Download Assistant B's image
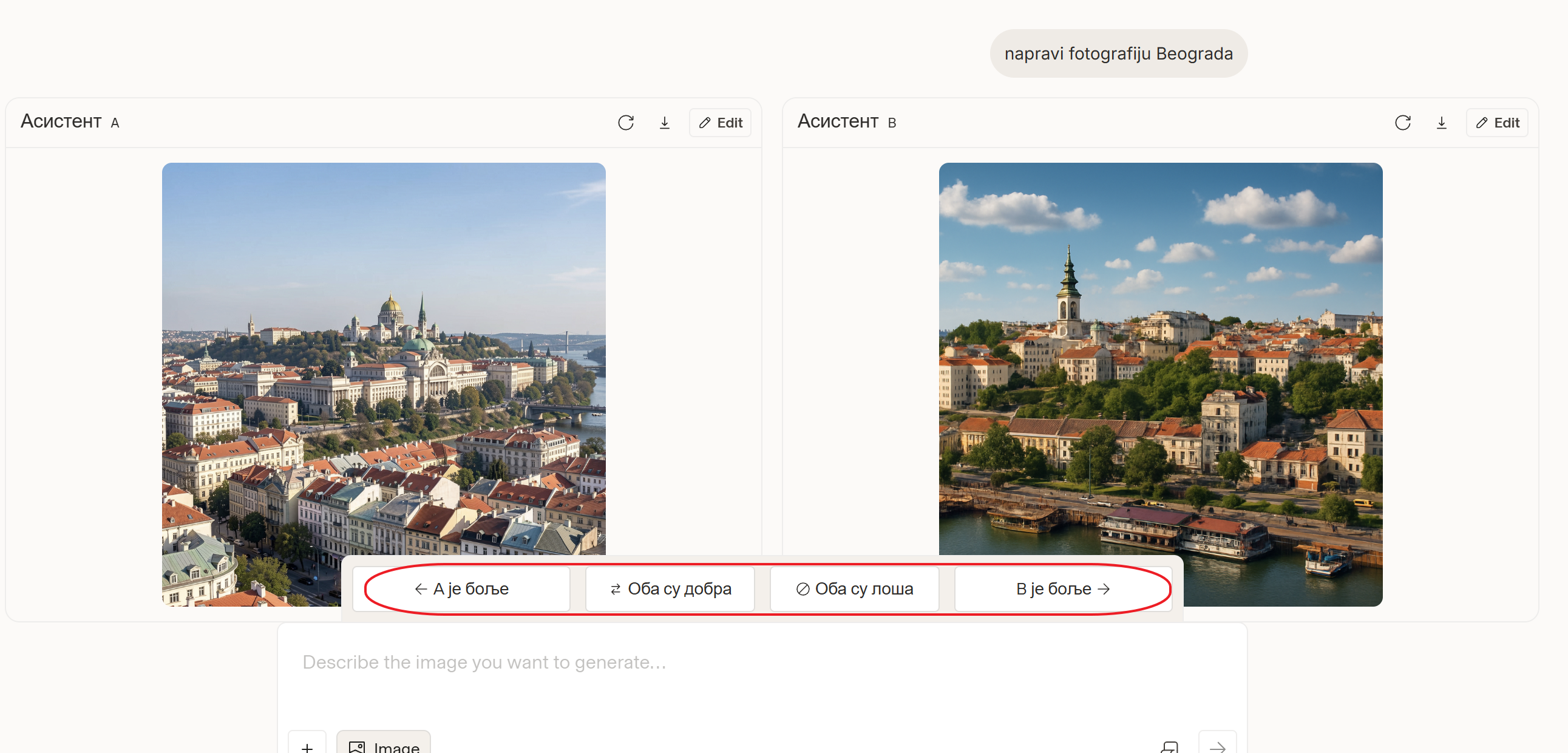The height and width of the screenshot is (753, 1568). [1441, 123]
